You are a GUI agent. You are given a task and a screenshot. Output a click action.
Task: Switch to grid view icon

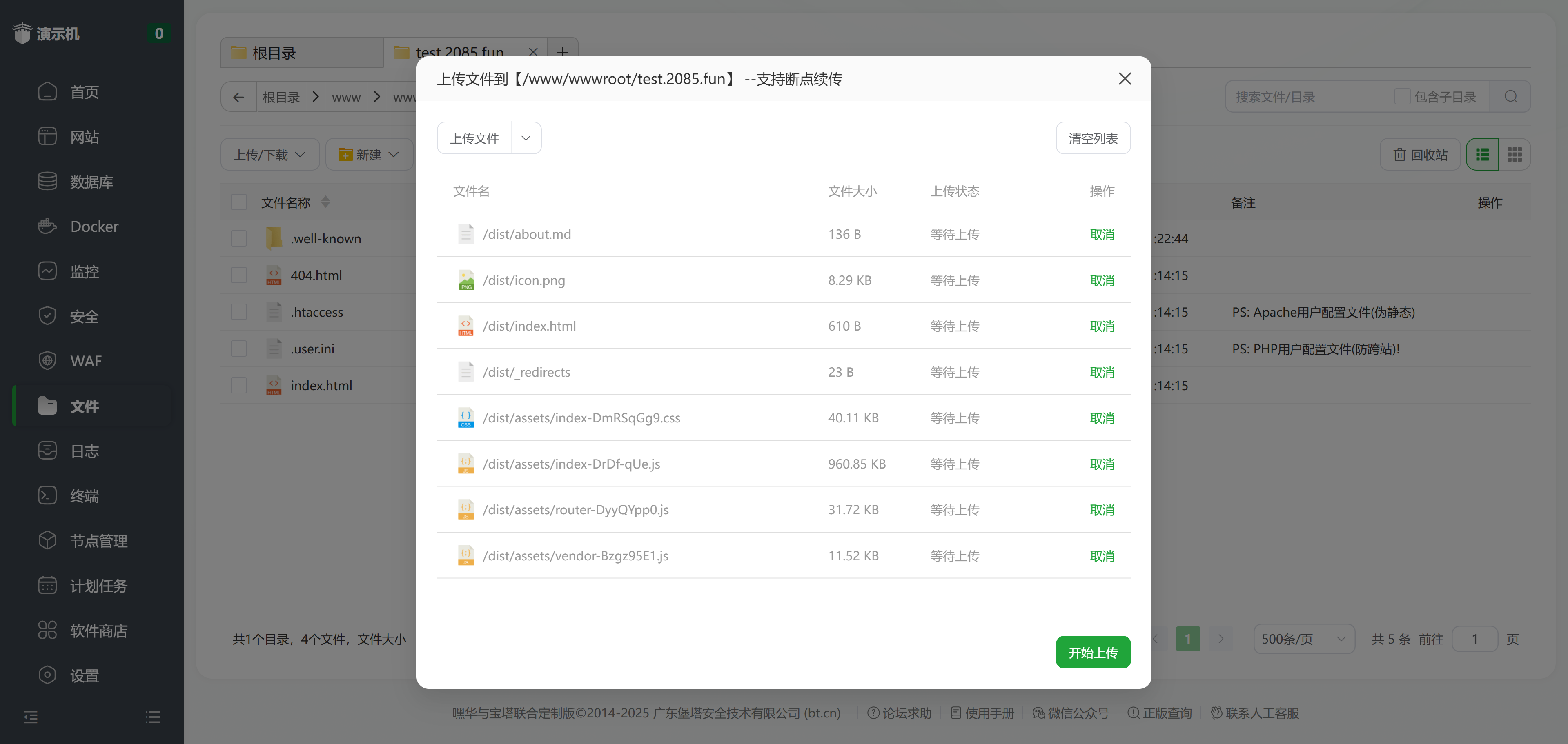[x=1515, y=155]
